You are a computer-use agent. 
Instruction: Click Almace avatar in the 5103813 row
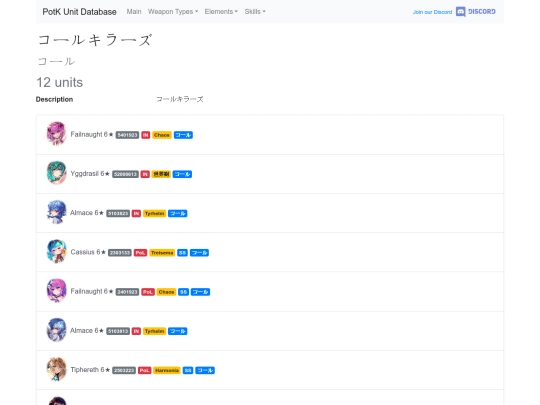coord(56,330)
